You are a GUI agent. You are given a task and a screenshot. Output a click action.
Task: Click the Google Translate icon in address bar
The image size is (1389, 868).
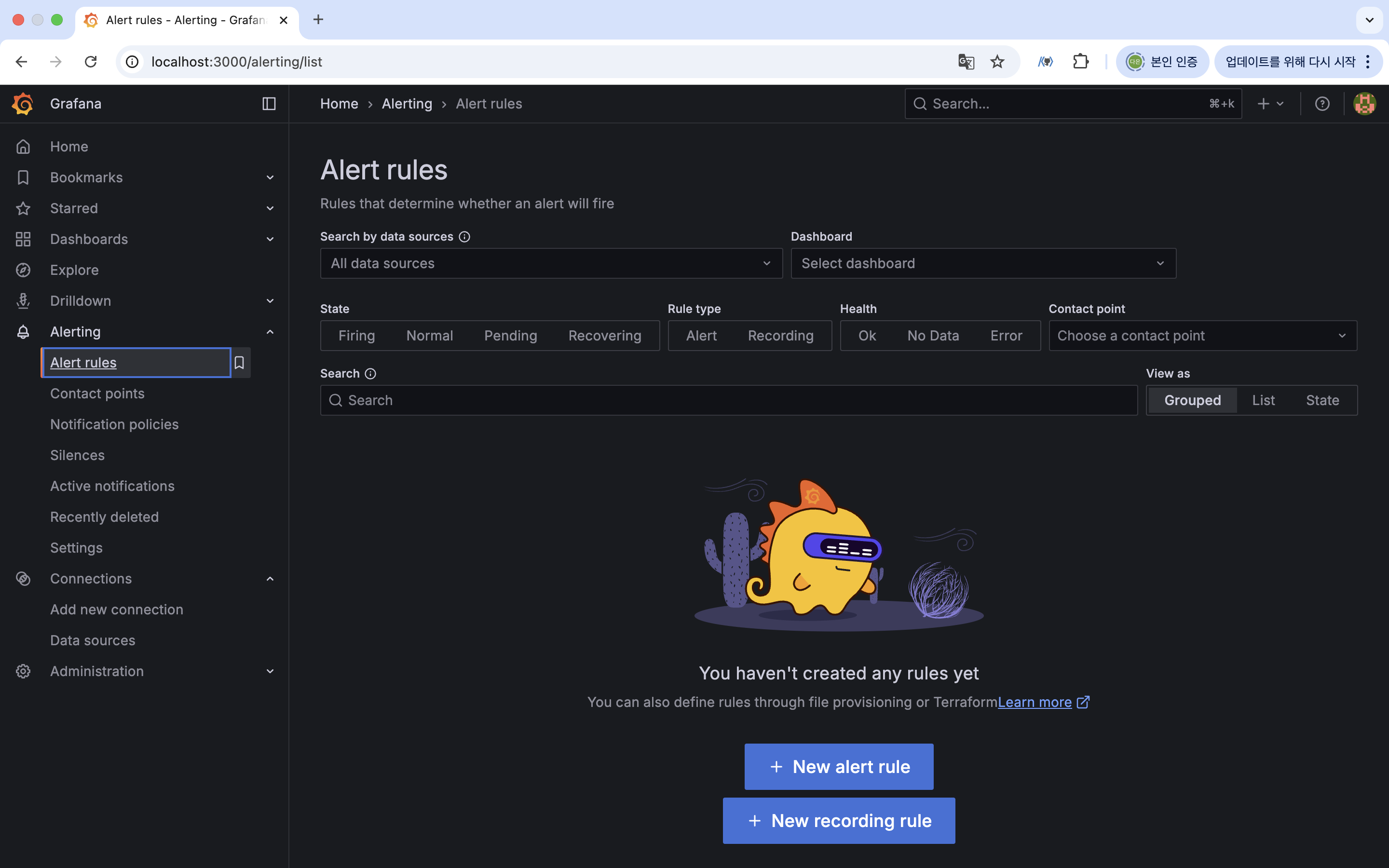point(966,61)
